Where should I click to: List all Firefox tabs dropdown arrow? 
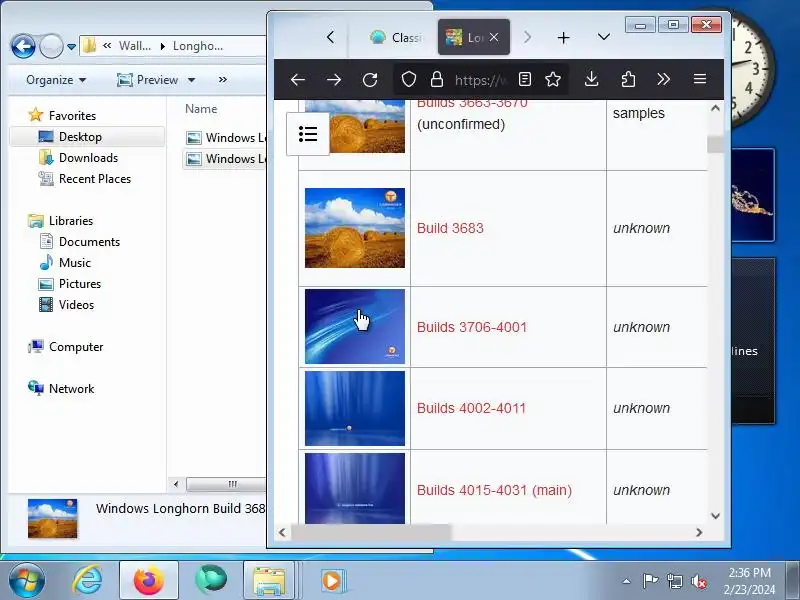click(x=604, y=37)
